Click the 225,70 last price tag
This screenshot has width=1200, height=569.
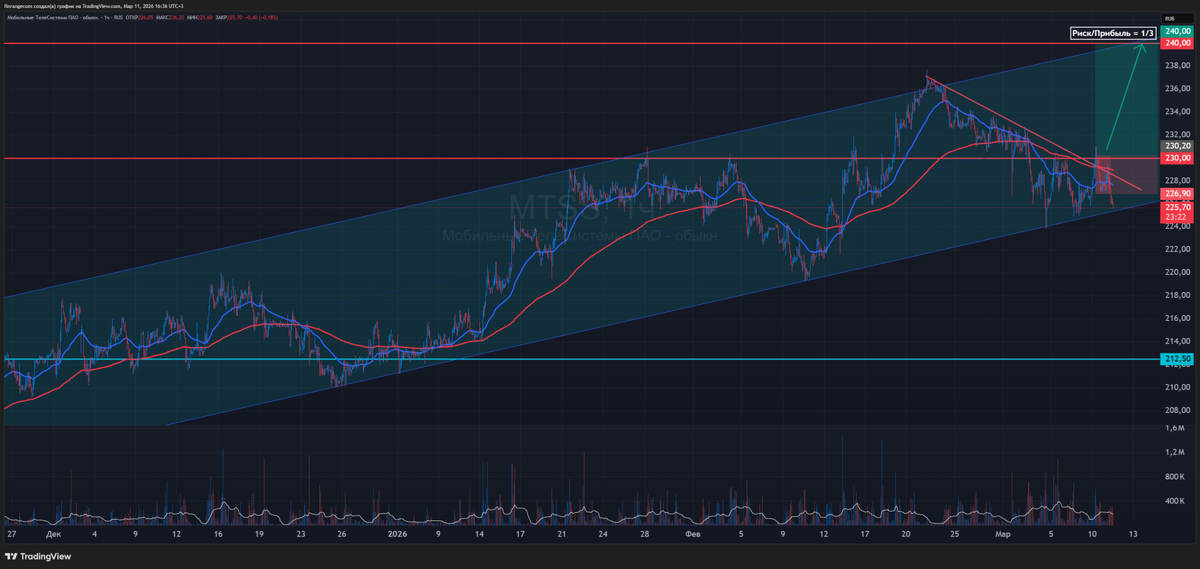point(1176,206)
